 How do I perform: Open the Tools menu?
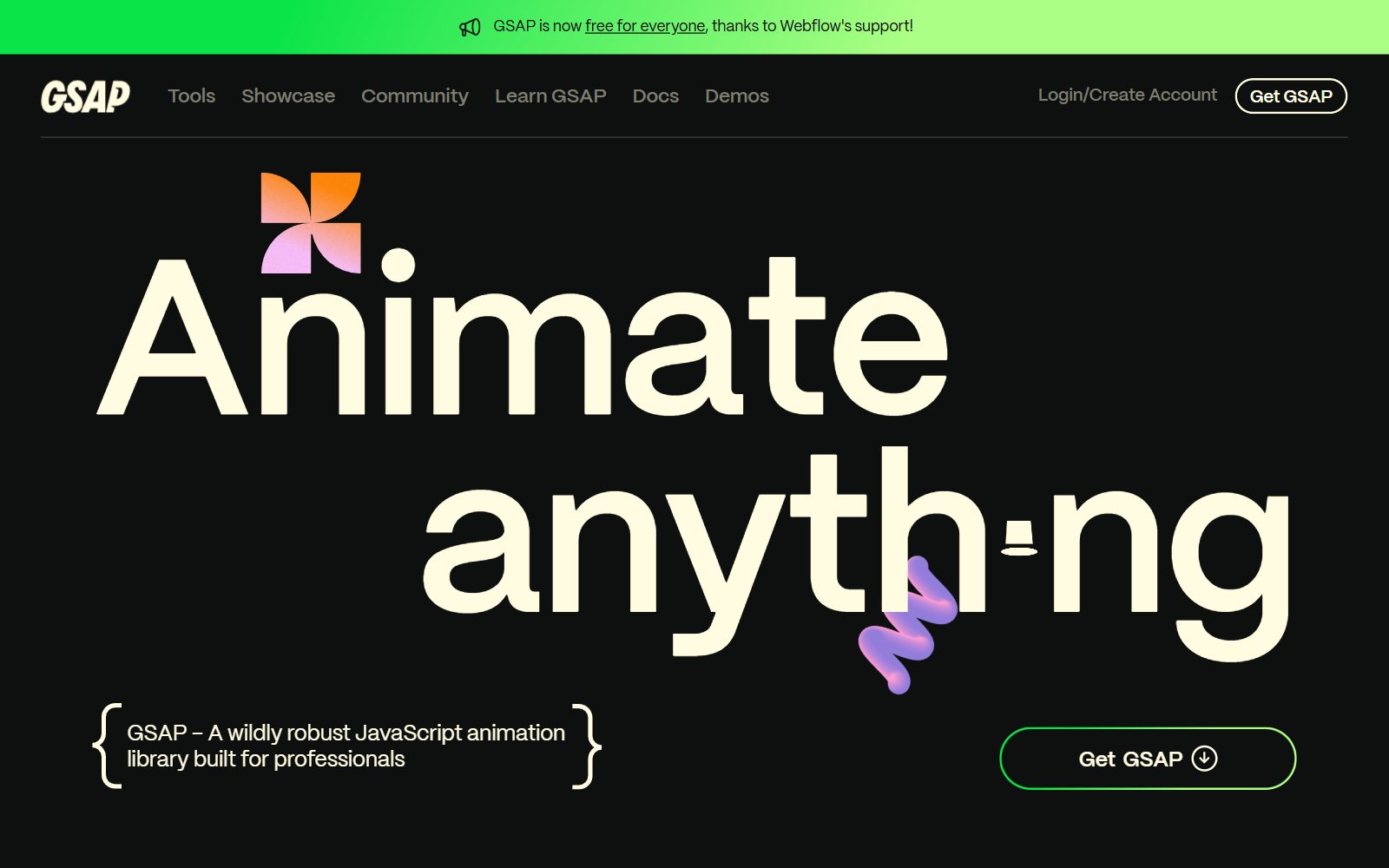192,95
